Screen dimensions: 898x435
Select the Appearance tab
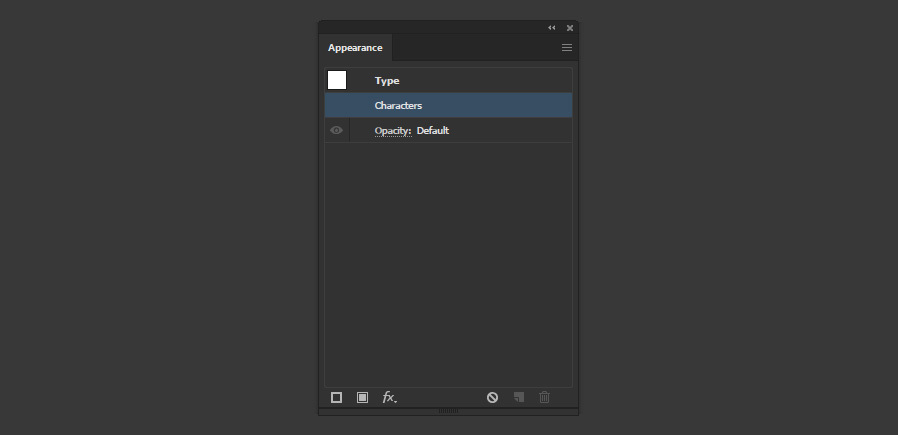point(355,48)
